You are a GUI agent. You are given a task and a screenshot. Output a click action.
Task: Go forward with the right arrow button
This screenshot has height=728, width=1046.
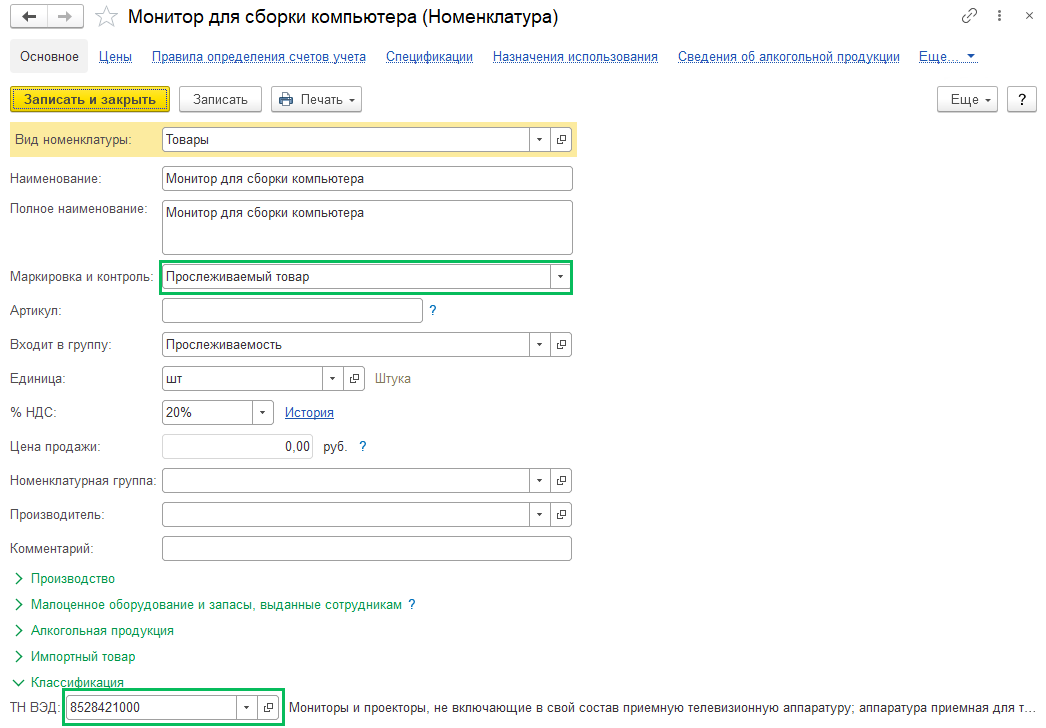65,17
